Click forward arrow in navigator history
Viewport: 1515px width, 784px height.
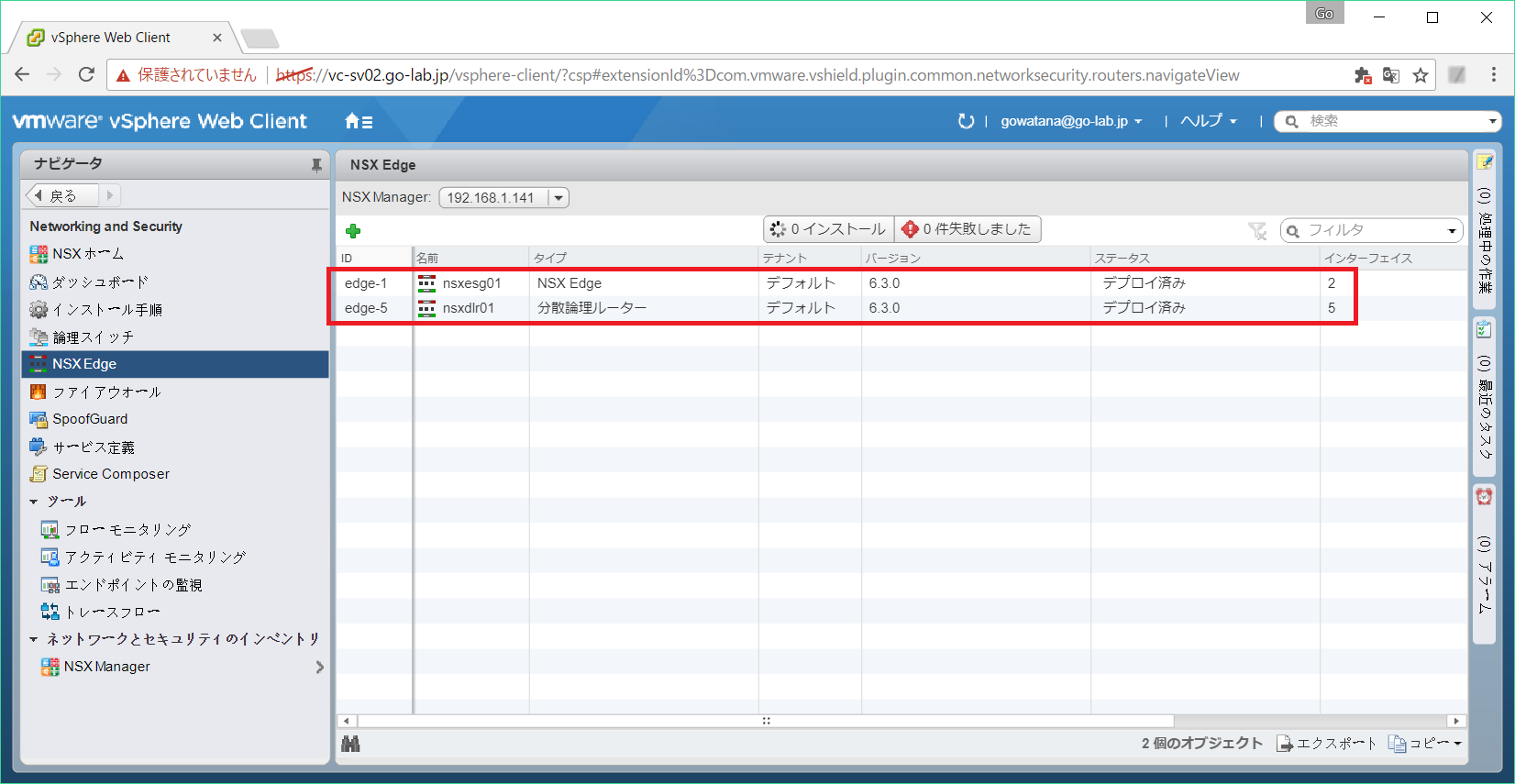click(x=110, y=195)
